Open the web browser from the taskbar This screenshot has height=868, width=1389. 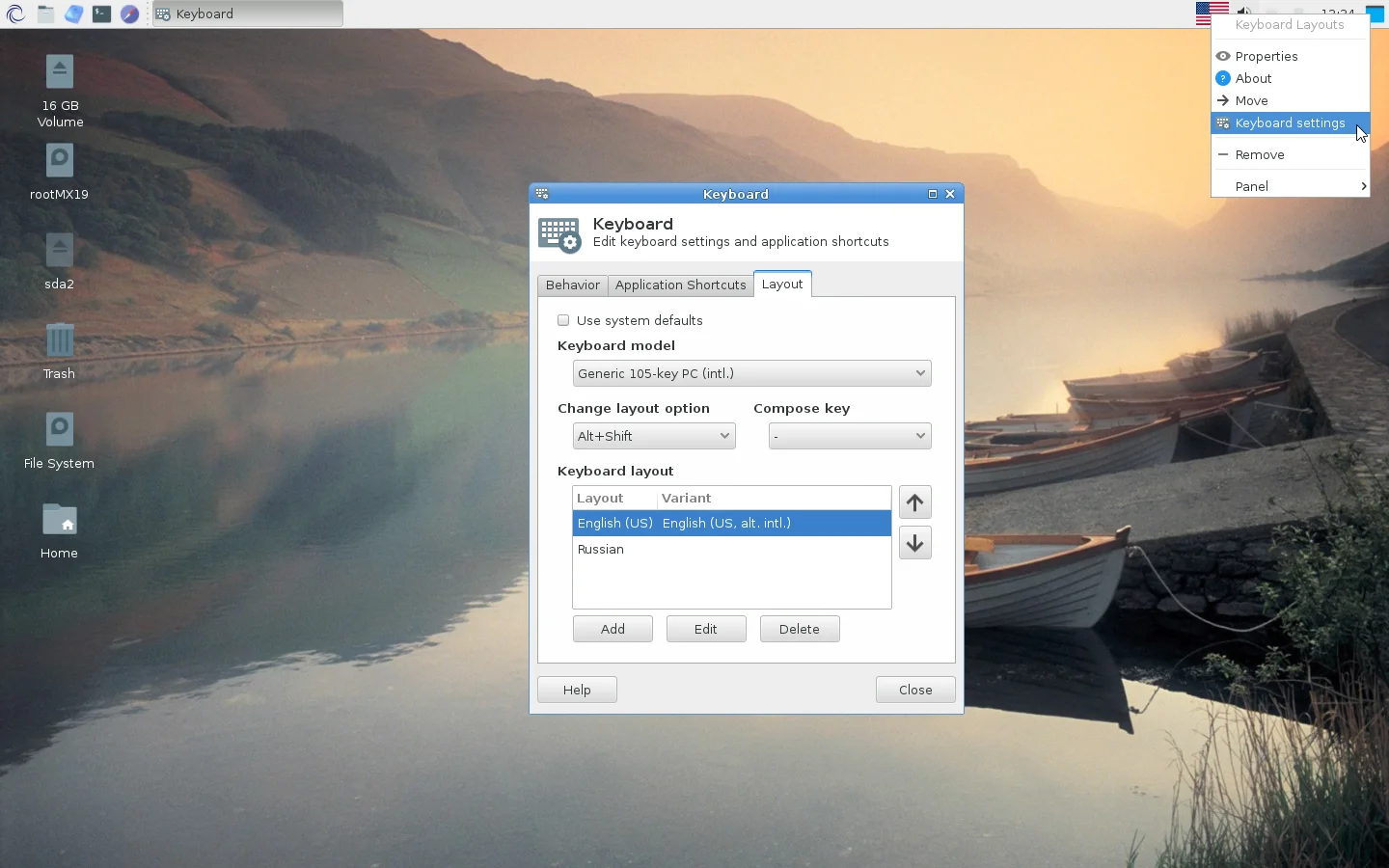tap(129, 14)
